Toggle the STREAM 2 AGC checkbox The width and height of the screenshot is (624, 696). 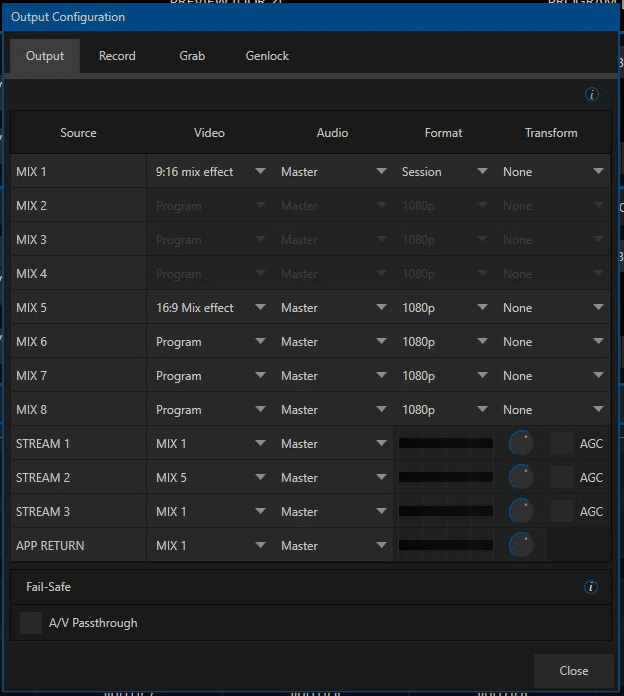(x=562, y=478)
